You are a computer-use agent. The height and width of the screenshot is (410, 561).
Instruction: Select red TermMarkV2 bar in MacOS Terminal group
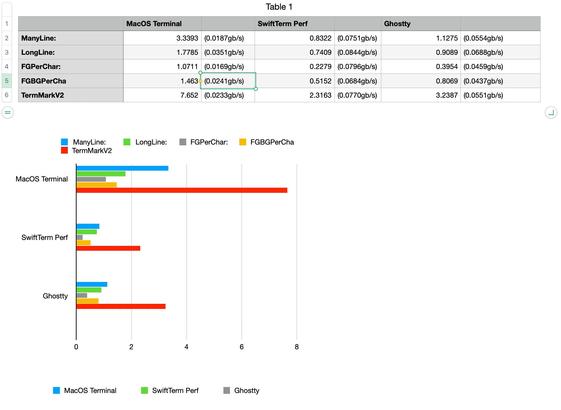click(182, 190)
